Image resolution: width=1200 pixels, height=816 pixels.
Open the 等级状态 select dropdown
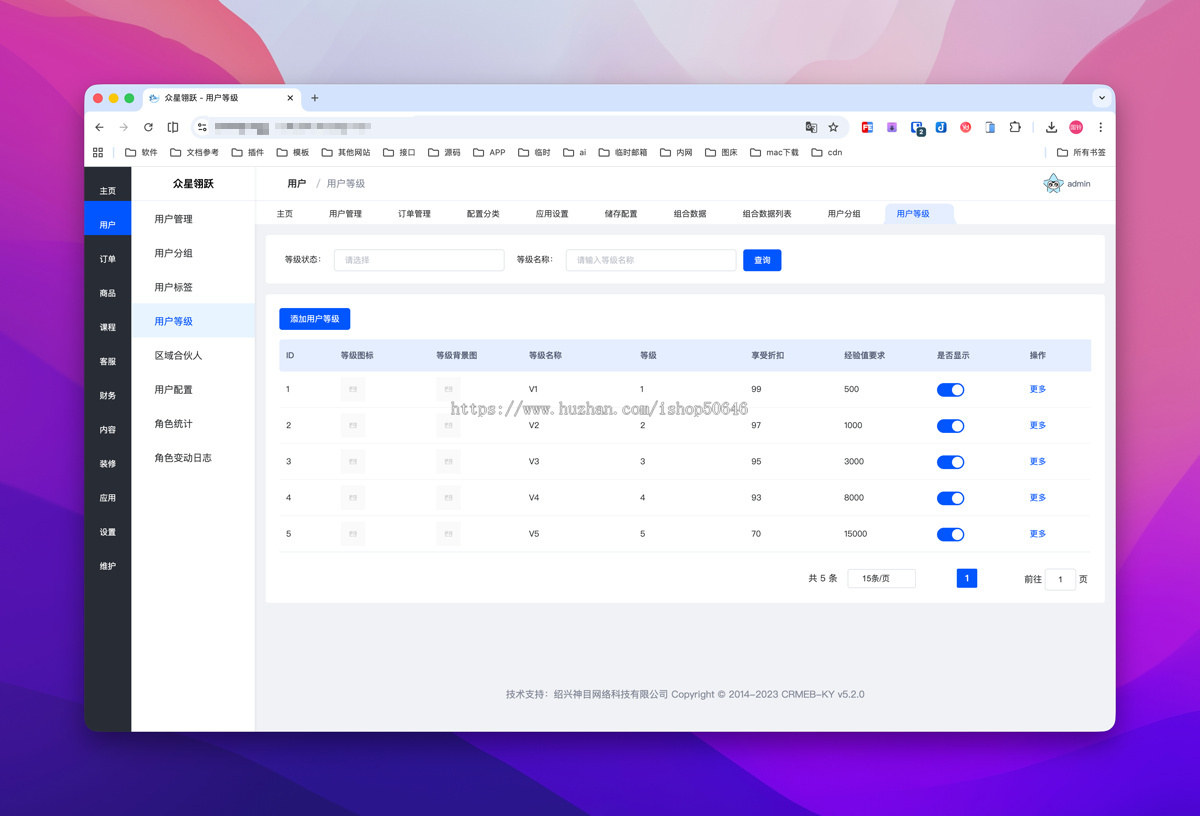(x=419, y=260)
